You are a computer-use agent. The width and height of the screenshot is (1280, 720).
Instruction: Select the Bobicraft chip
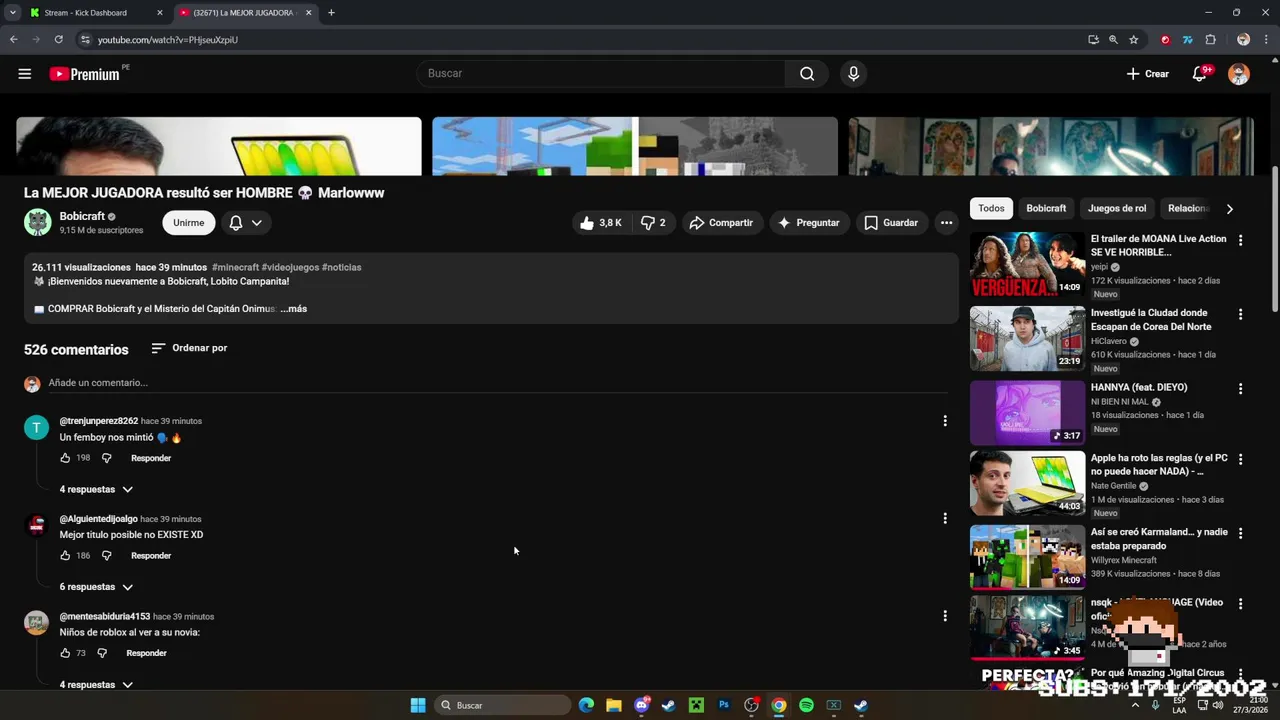1046,208
